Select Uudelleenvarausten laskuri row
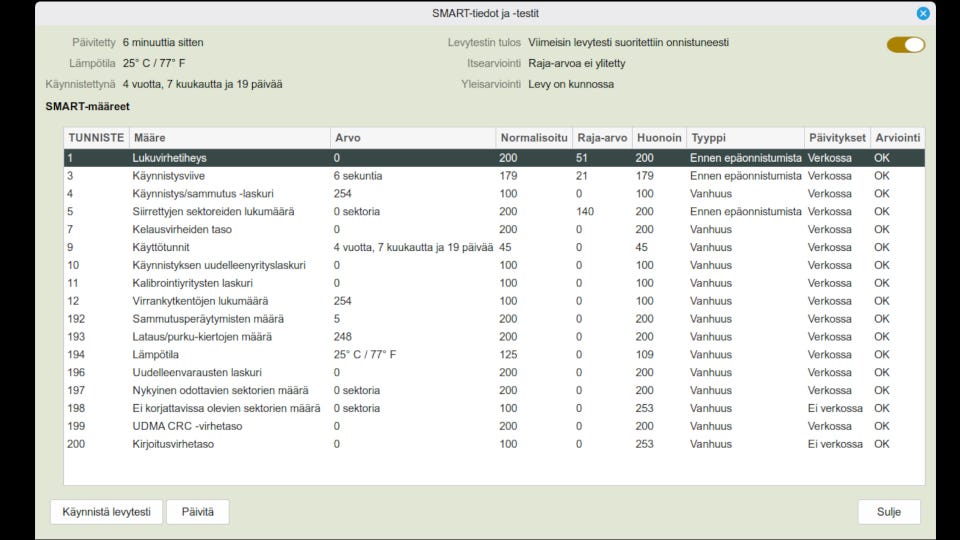This screenshot has height=540, width=960. pos(494,372)
